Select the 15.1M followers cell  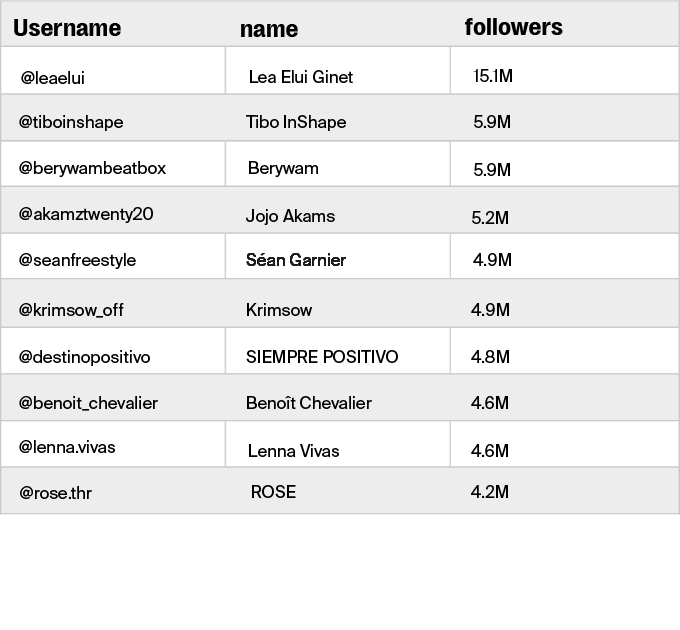pos(493,76)
